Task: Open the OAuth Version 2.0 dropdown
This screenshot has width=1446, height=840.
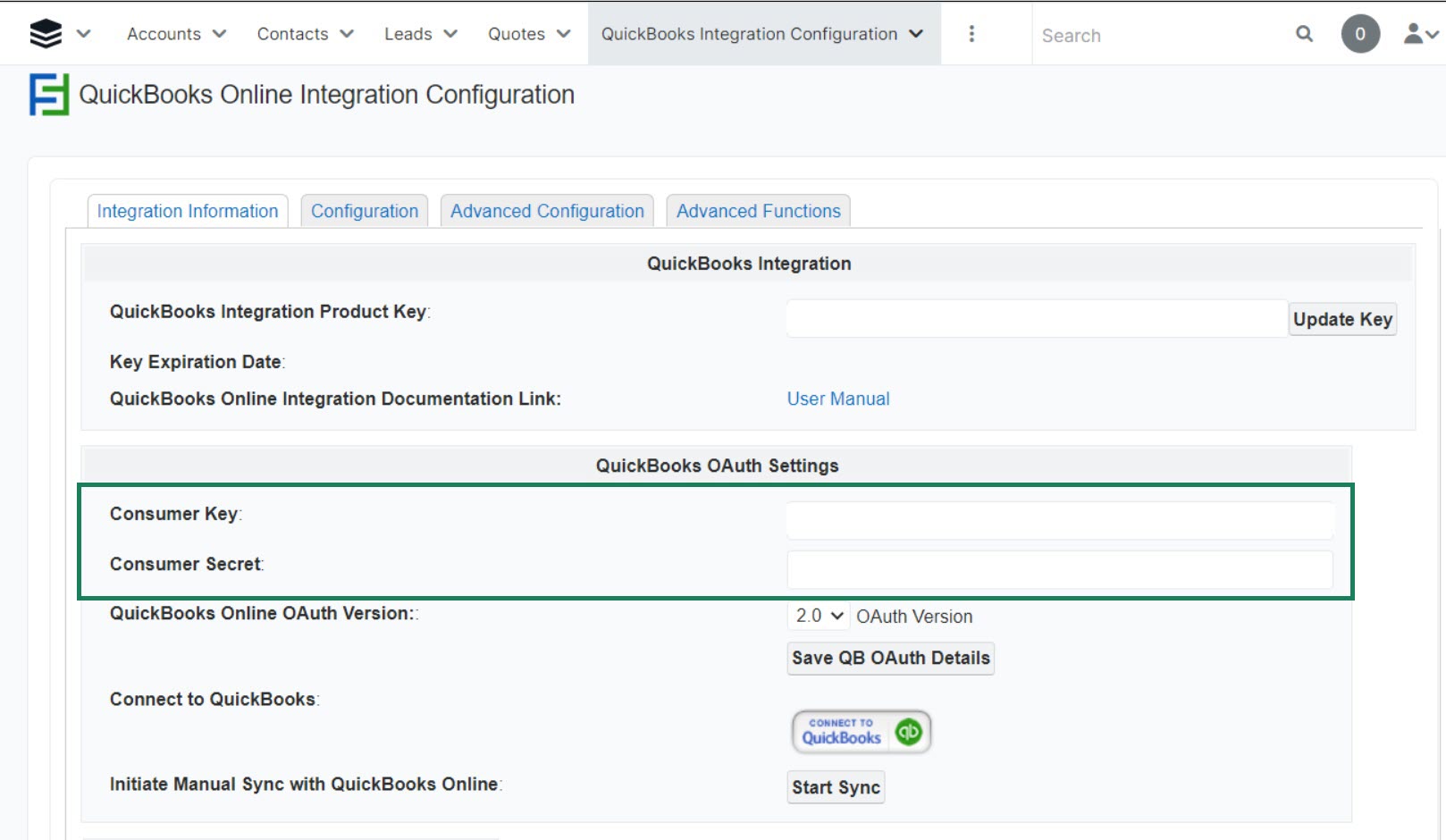Action: point(819,616)
